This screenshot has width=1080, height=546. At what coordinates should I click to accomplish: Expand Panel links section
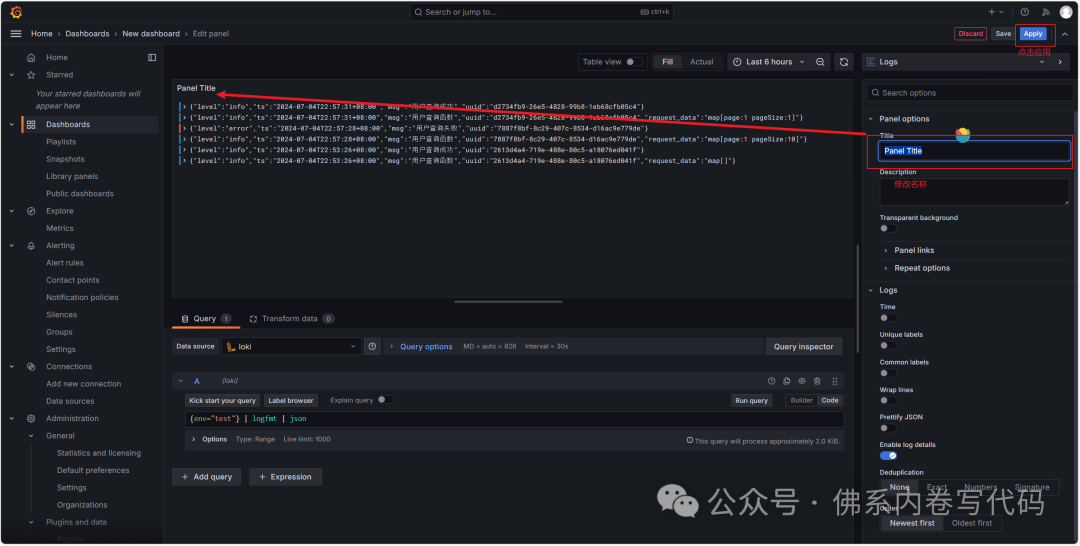pyautogui.click(x=913, y=250)
